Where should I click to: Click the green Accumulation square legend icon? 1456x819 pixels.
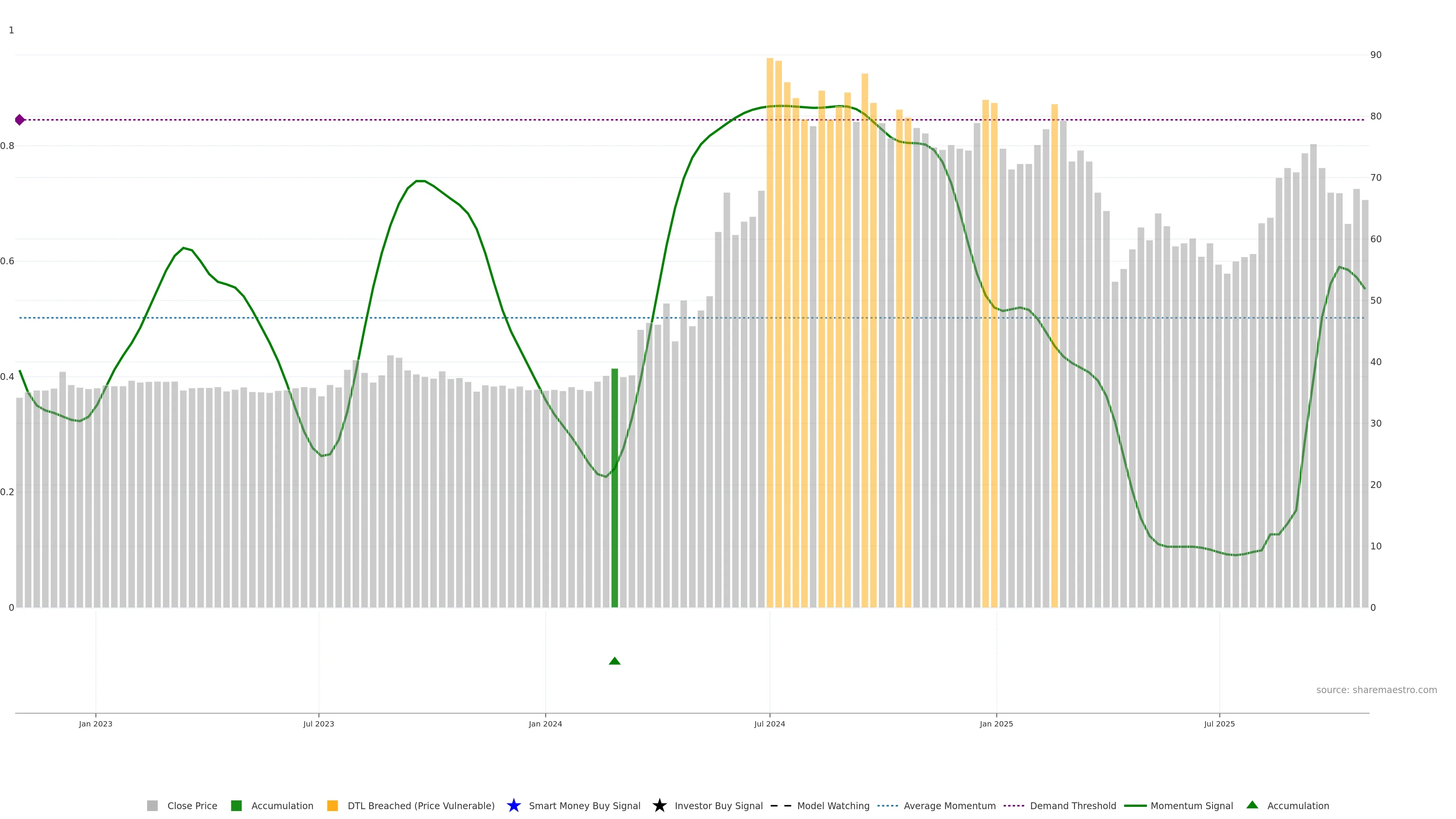pos(236,805)
